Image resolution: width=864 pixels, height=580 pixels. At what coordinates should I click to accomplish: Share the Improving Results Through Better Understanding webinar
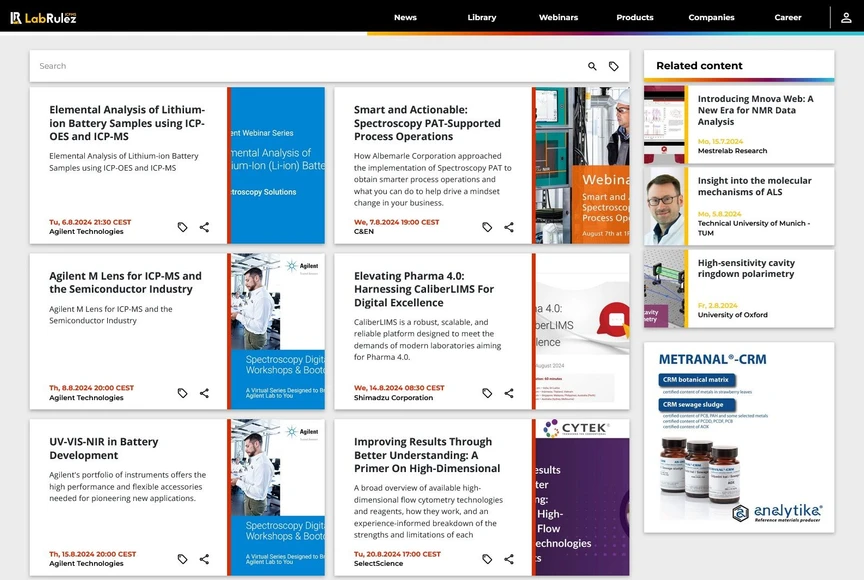coord(509,559)
